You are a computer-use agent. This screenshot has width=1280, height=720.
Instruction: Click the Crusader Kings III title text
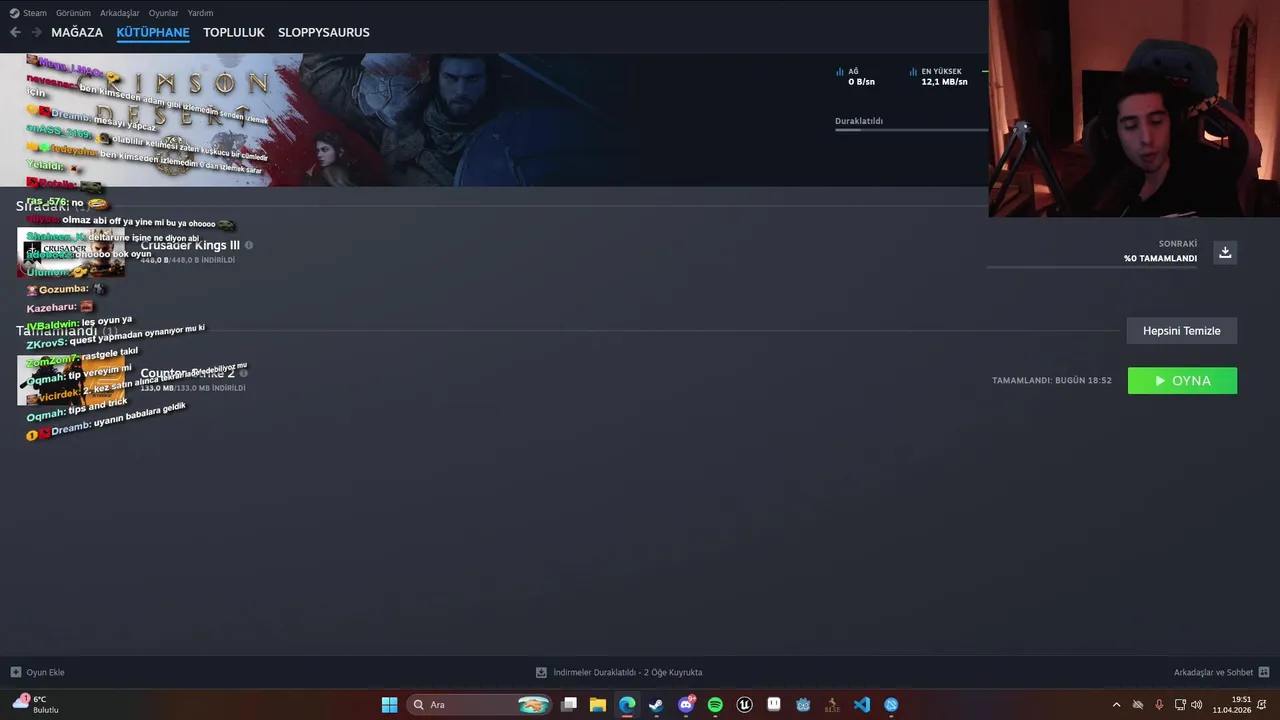pos(190,245)
